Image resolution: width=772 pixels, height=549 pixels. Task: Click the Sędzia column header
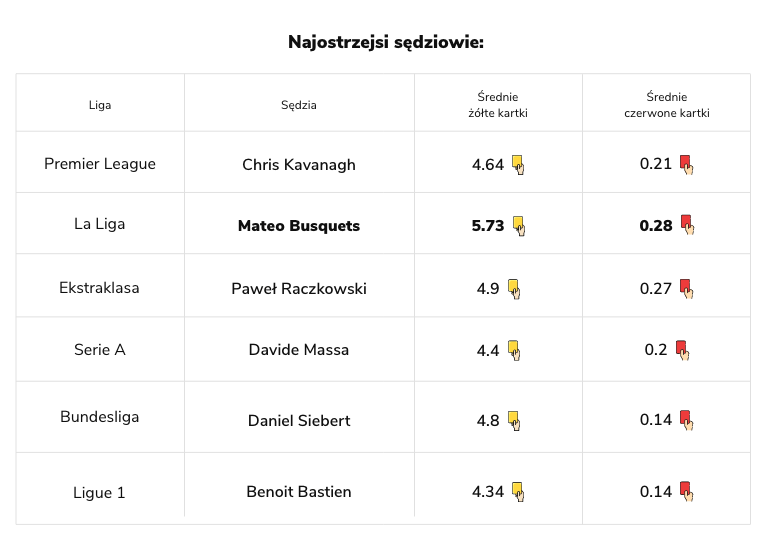[299, 105]
